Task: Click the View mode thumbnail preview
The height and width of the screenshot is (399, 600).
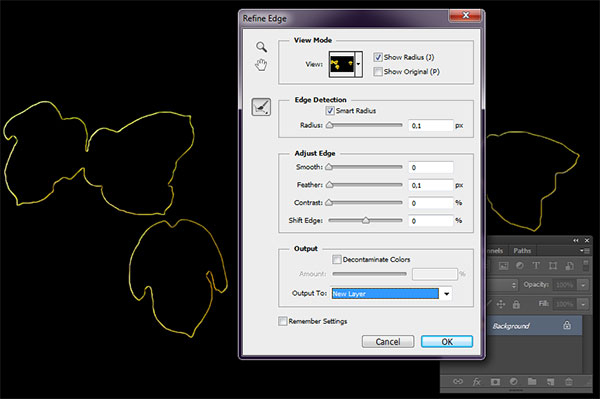Action: tap(341, 64)
